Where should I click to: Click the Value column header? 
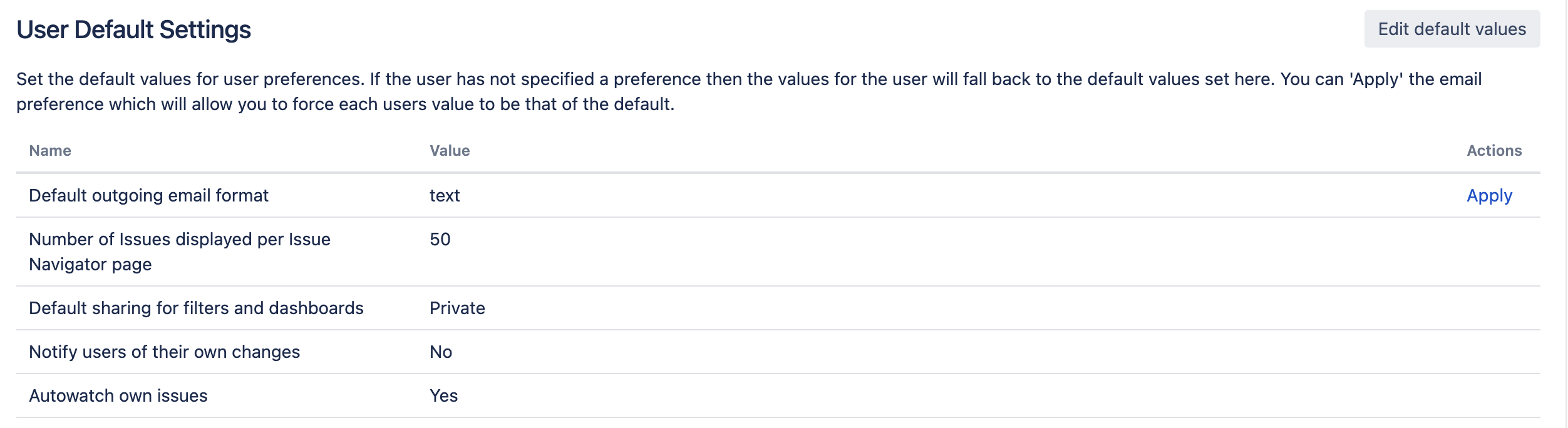pyautogui.click(x=450, y=151)
